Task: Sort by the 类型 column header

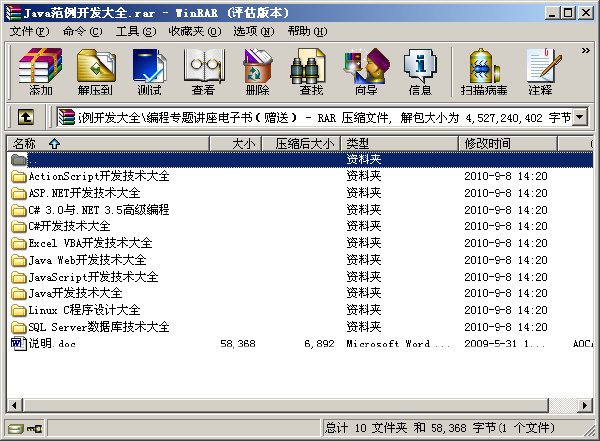Action: tap(399, 144)
